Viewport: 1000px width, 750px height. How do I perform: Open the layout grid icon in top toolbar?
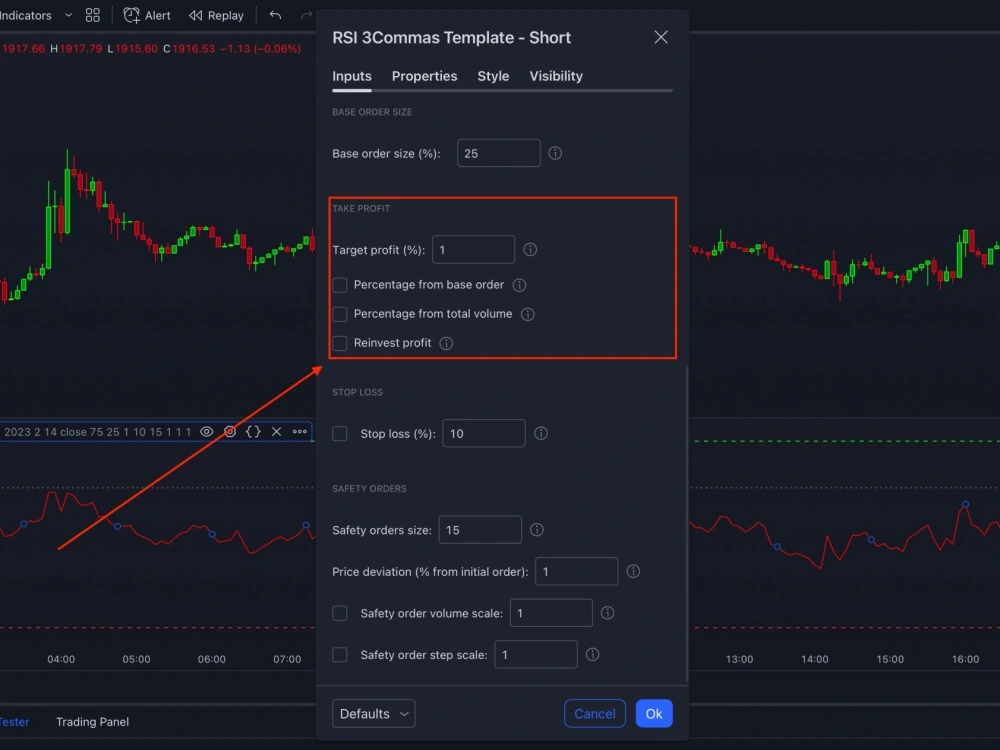[92, 15]
